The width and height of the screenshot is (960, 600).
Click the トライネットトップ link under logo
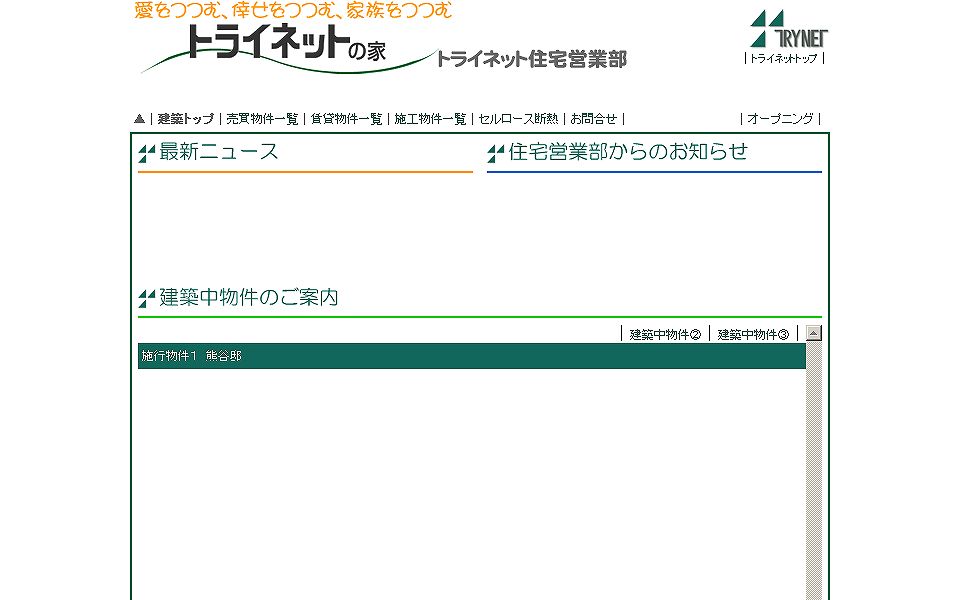pyautogui.click(x=783, y=58)
